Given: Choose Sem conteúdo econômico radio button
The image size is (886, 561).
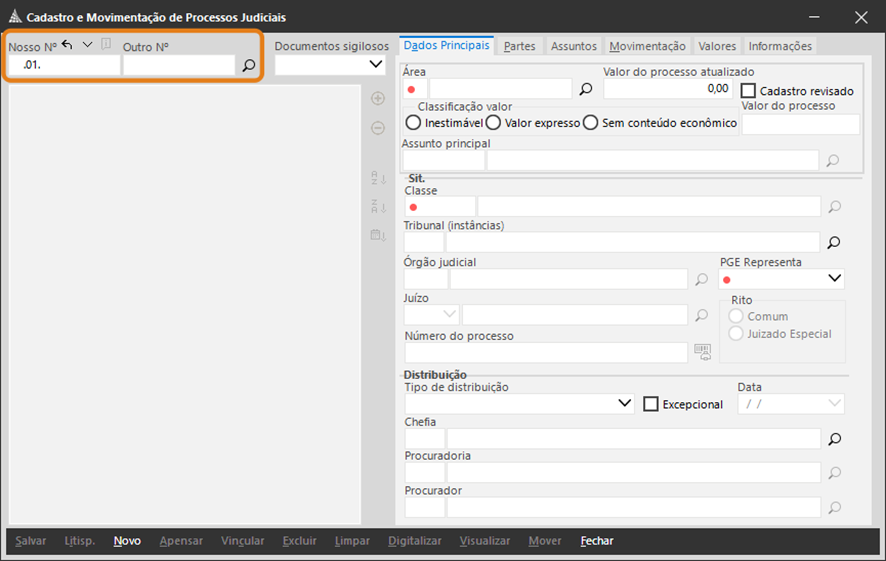Looking at the screenshot, I should 590,123.
